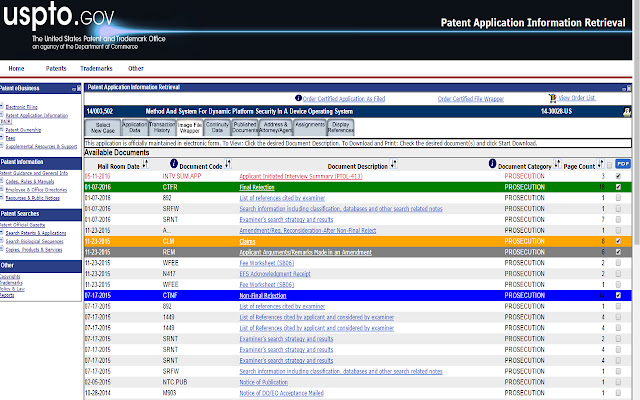Check the Notice of Publication row checkbox
Screen dimensions: 640x400
(x=618, y=382)
